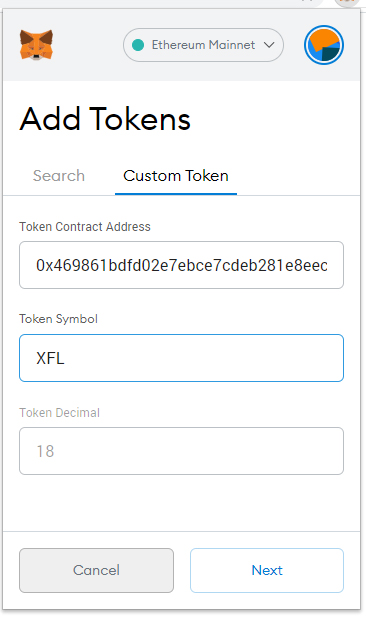The height and width of the screenshot is (623, 366).
Task: Click the Add Tokens heading
Action: [x=105, y=119]
